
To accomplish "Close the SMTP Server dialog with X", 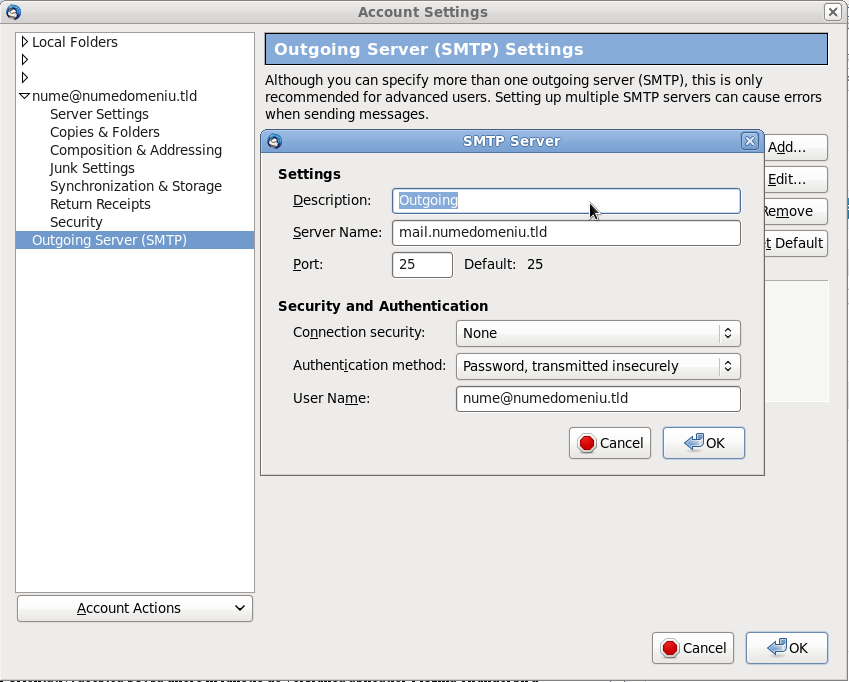I will 749,141.
